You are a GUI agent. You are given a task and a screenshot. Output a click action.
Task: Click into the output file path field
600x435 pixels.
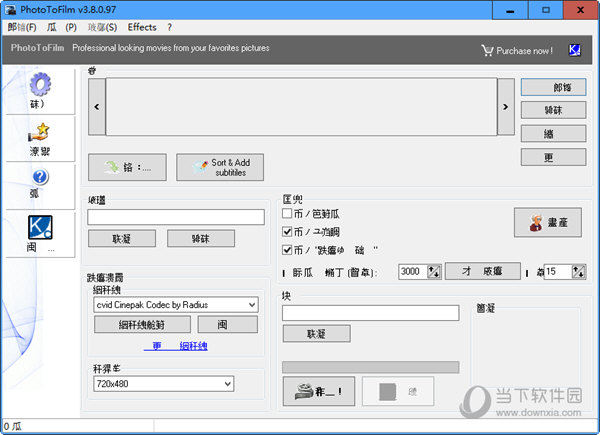tap(370, 313)
